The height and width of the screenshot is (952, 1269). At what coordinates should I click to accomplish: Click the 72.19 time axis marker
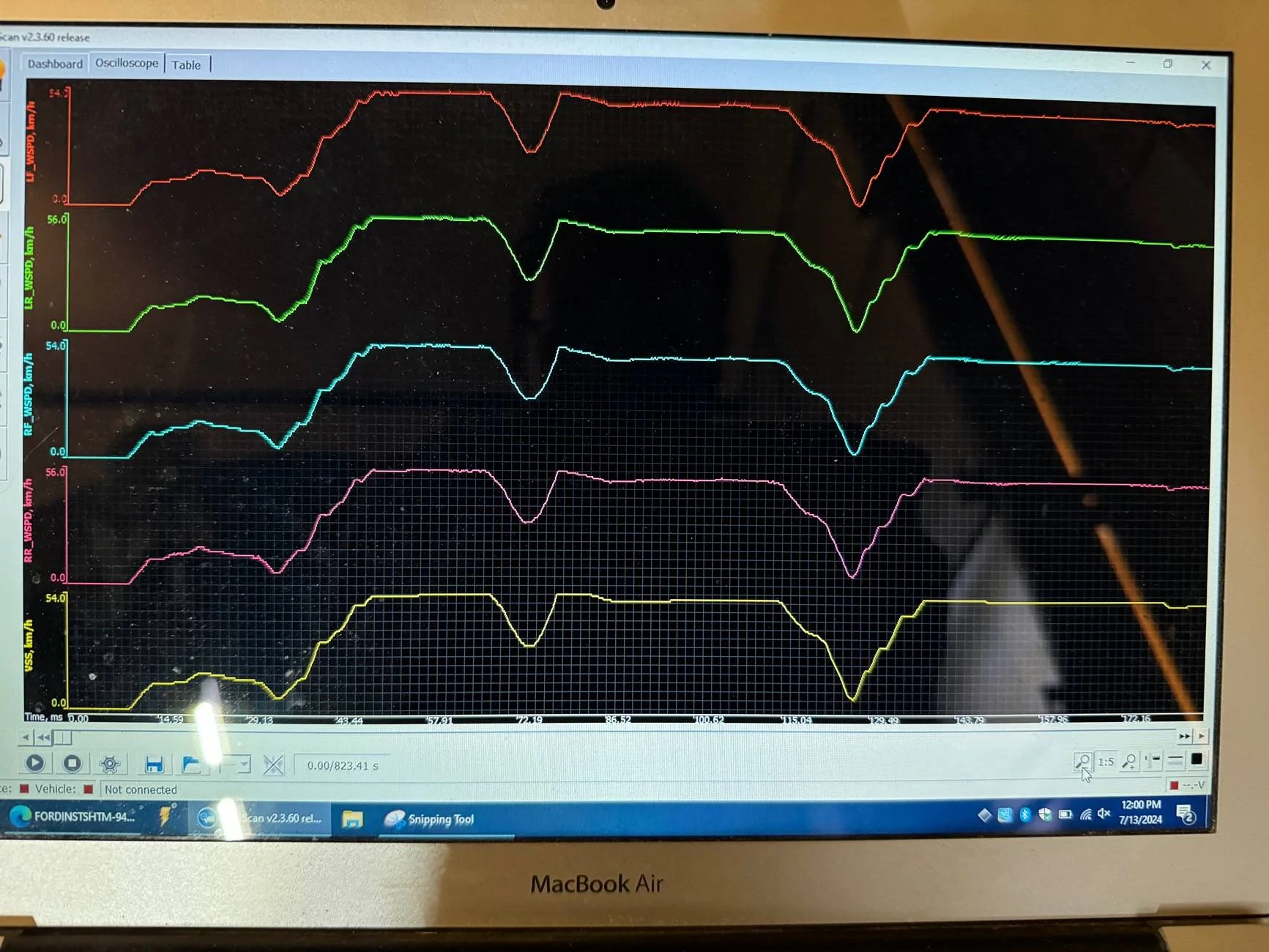[529, 720]
